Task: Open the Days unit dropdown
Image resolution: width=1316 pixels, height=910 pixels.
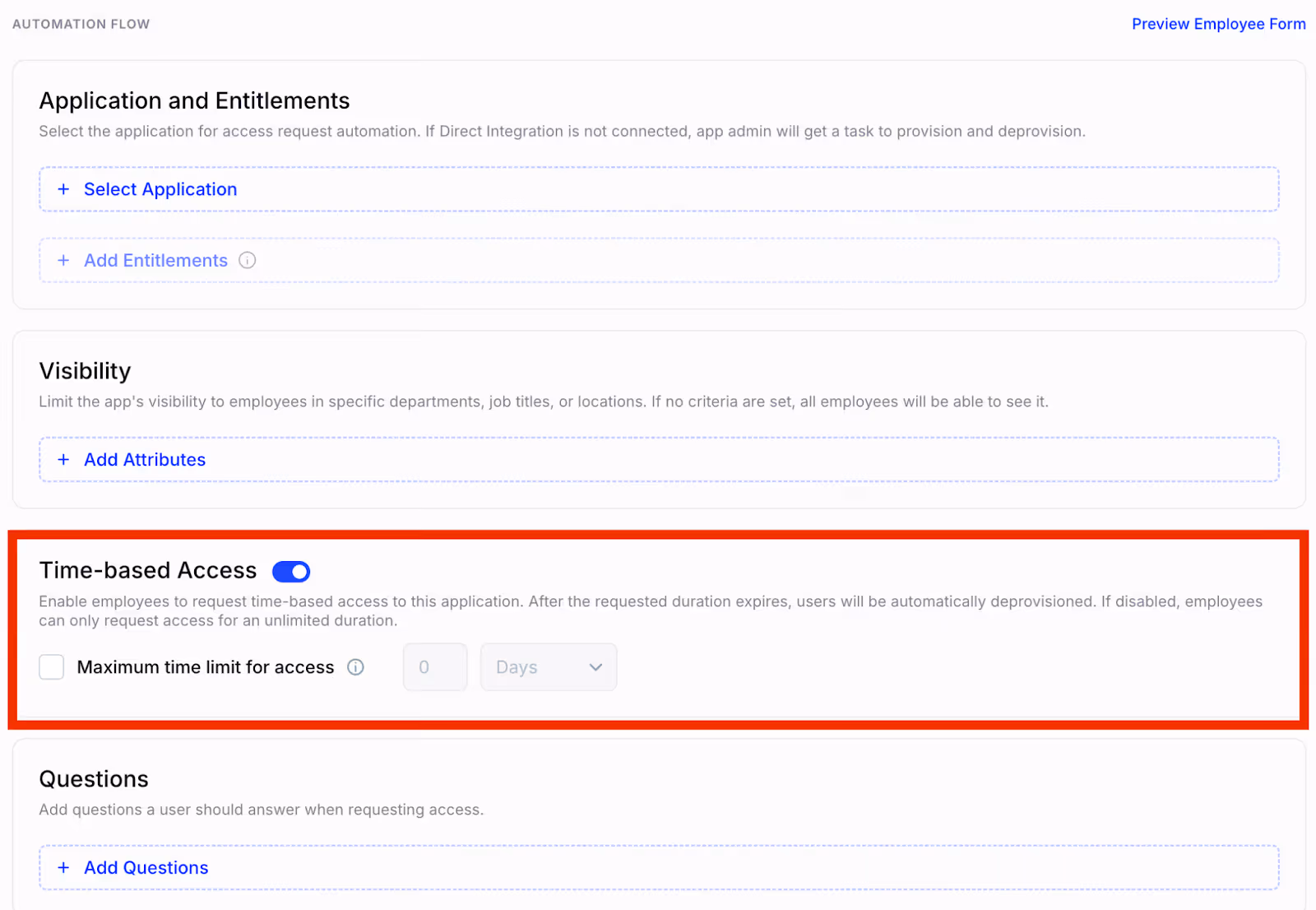Action: (x=549, y=667)
